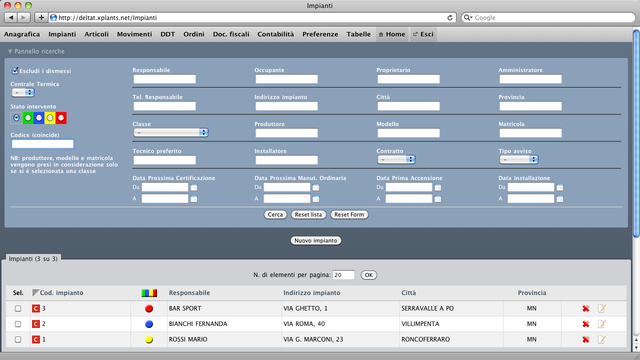Click the Reset Form button
This screenshot has height=360, width=640.
point(349,215)
